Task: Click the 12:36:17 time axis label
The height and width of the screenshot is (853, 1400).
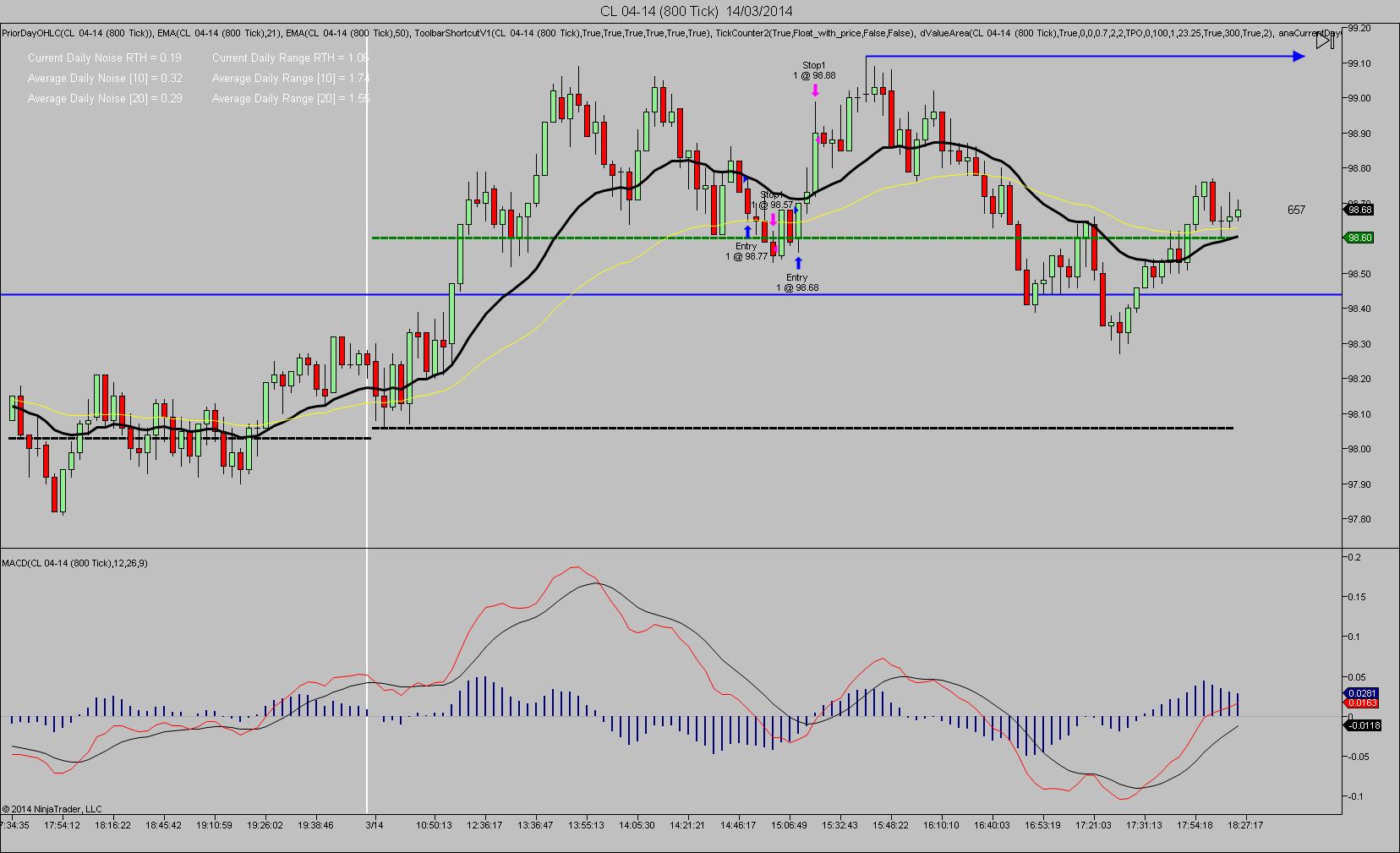Action: (484, 825)
